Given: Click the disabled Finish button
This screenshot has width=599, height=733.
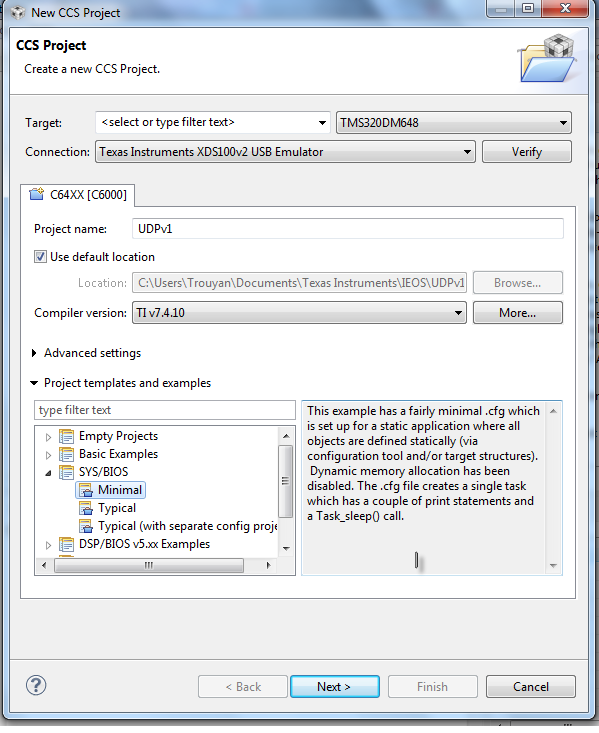Looking at the screenshot, I should (x=433, y=687).
